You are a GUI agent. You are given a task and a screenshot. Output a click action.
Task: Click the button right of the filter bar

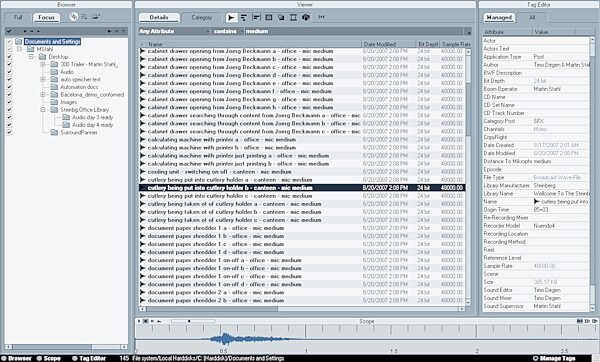pos(469,32)
